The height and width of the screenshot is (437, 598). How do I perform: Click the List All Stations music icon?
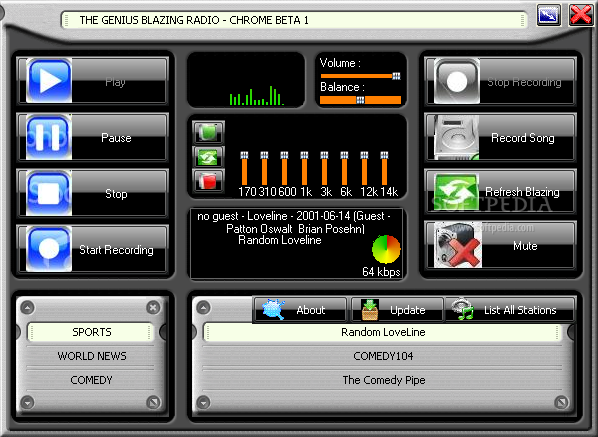click(x=463, y=309)
